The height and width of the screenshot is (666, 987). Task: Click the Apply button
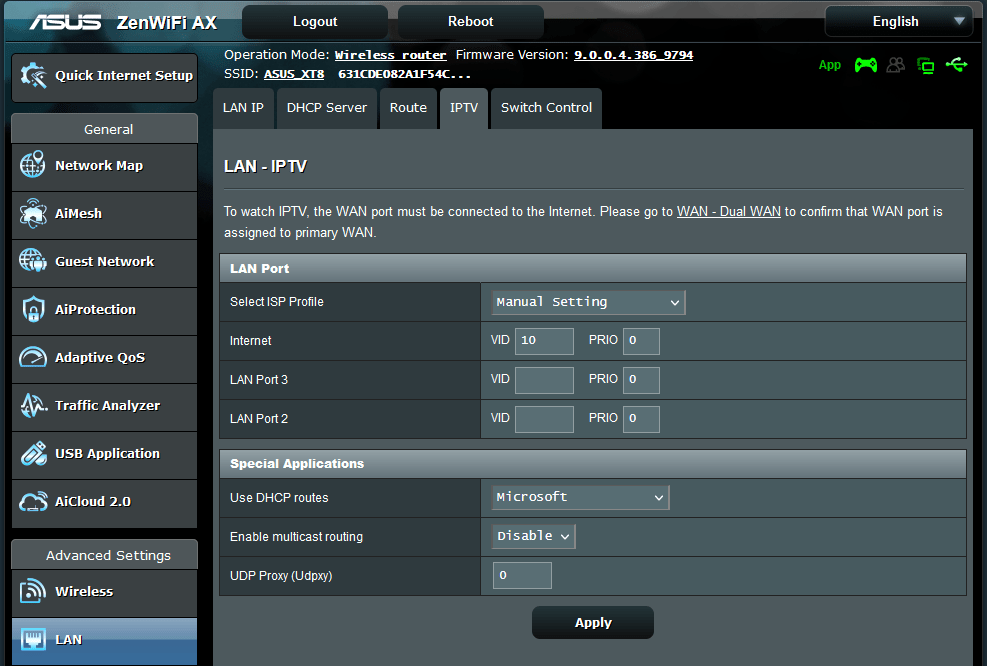[592, 622]
